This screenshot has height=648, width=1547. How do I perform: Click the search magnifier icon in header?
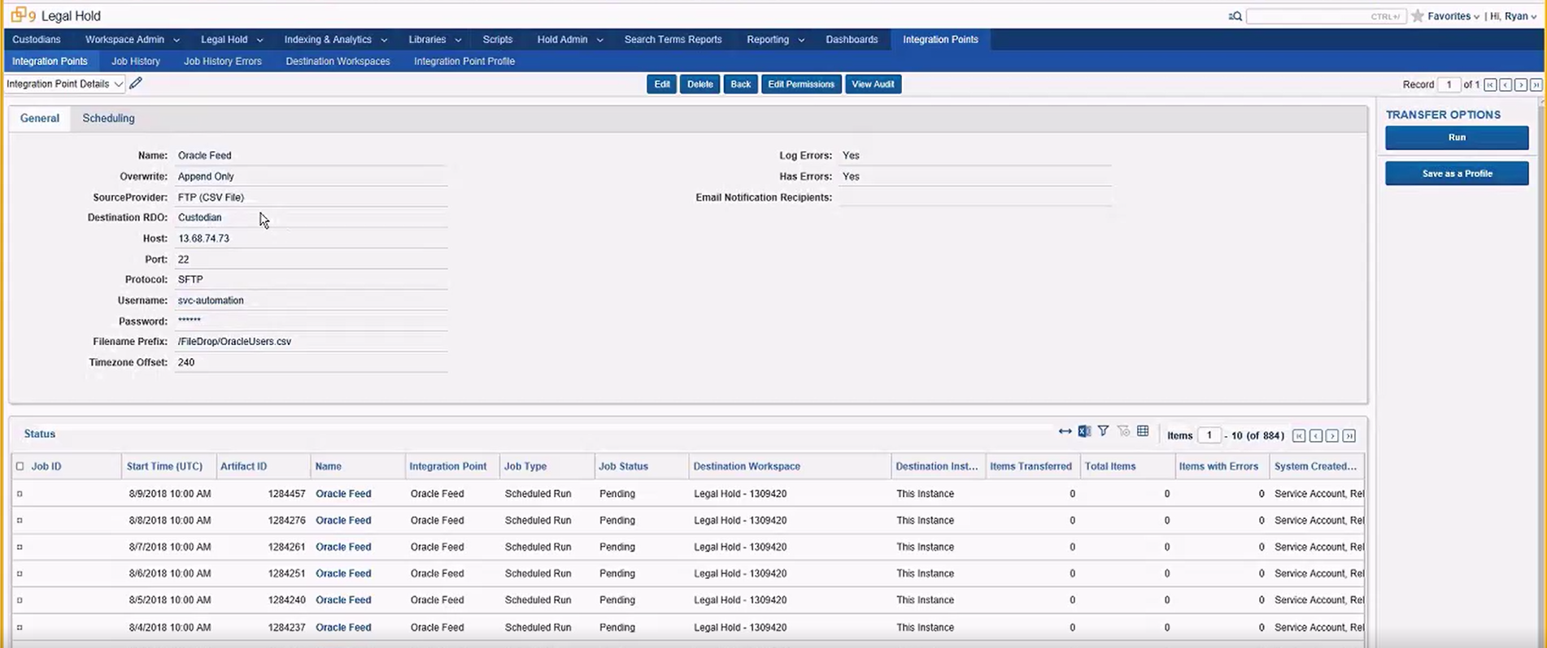[x=1235, y=16]
